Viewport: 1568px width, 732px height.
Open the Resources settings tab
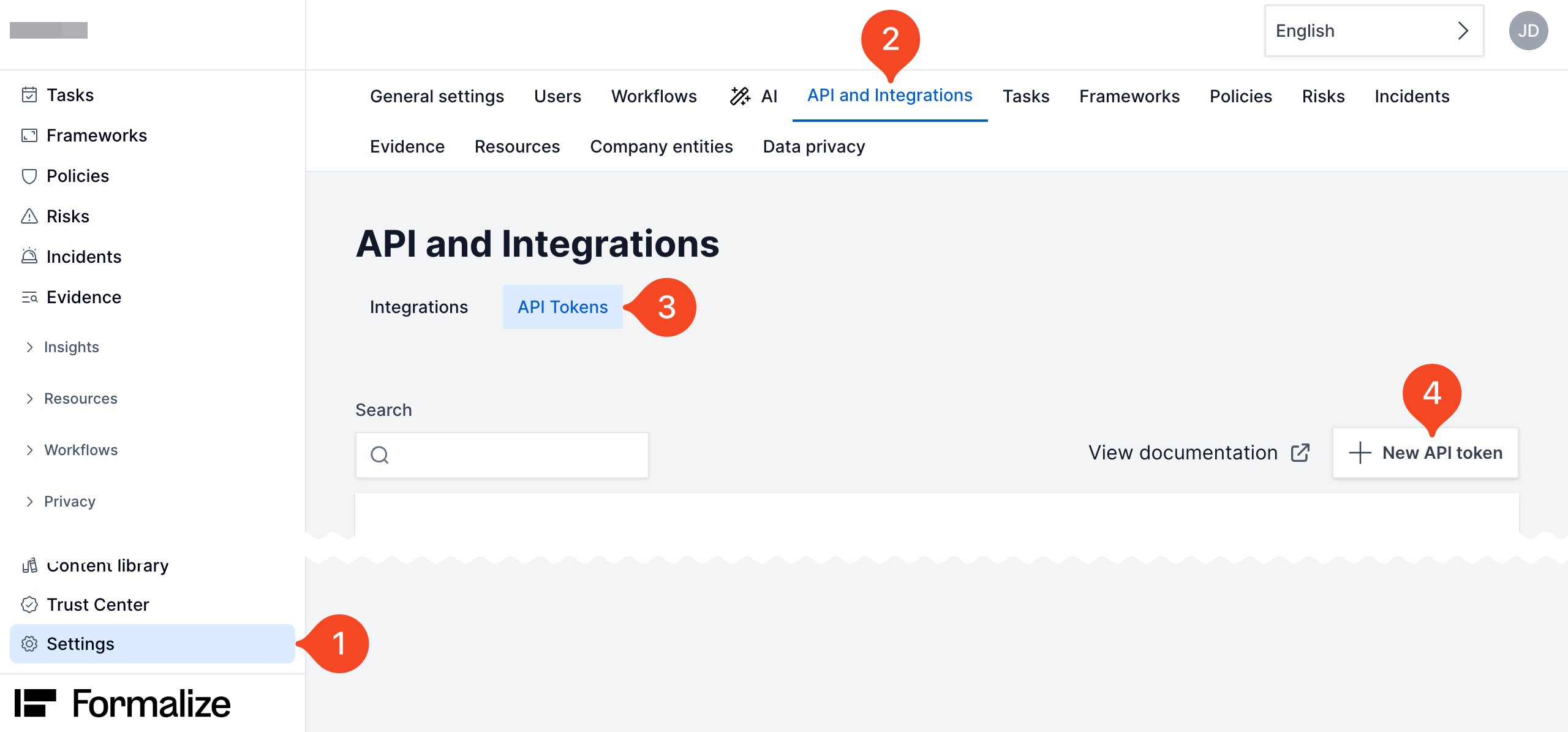pos(518,146)
